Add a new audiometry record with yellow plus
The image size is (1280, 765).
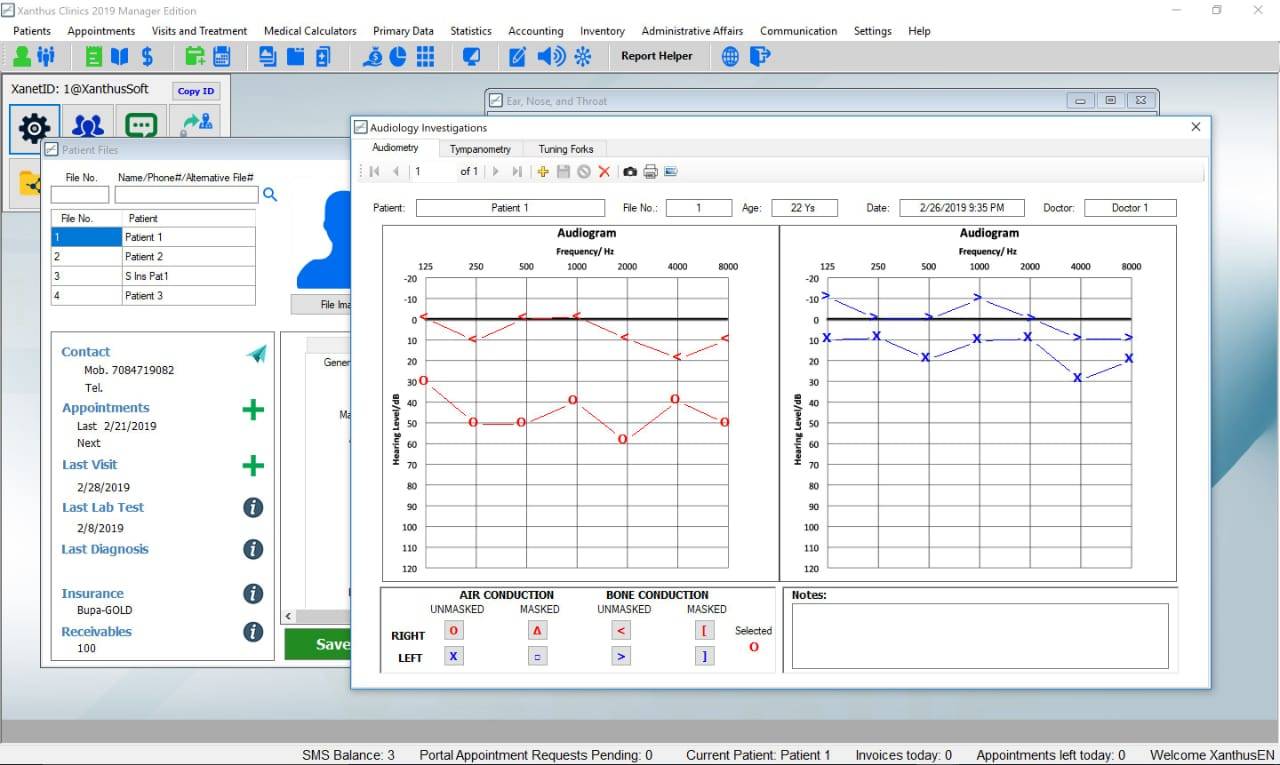(x=543, y=172)
